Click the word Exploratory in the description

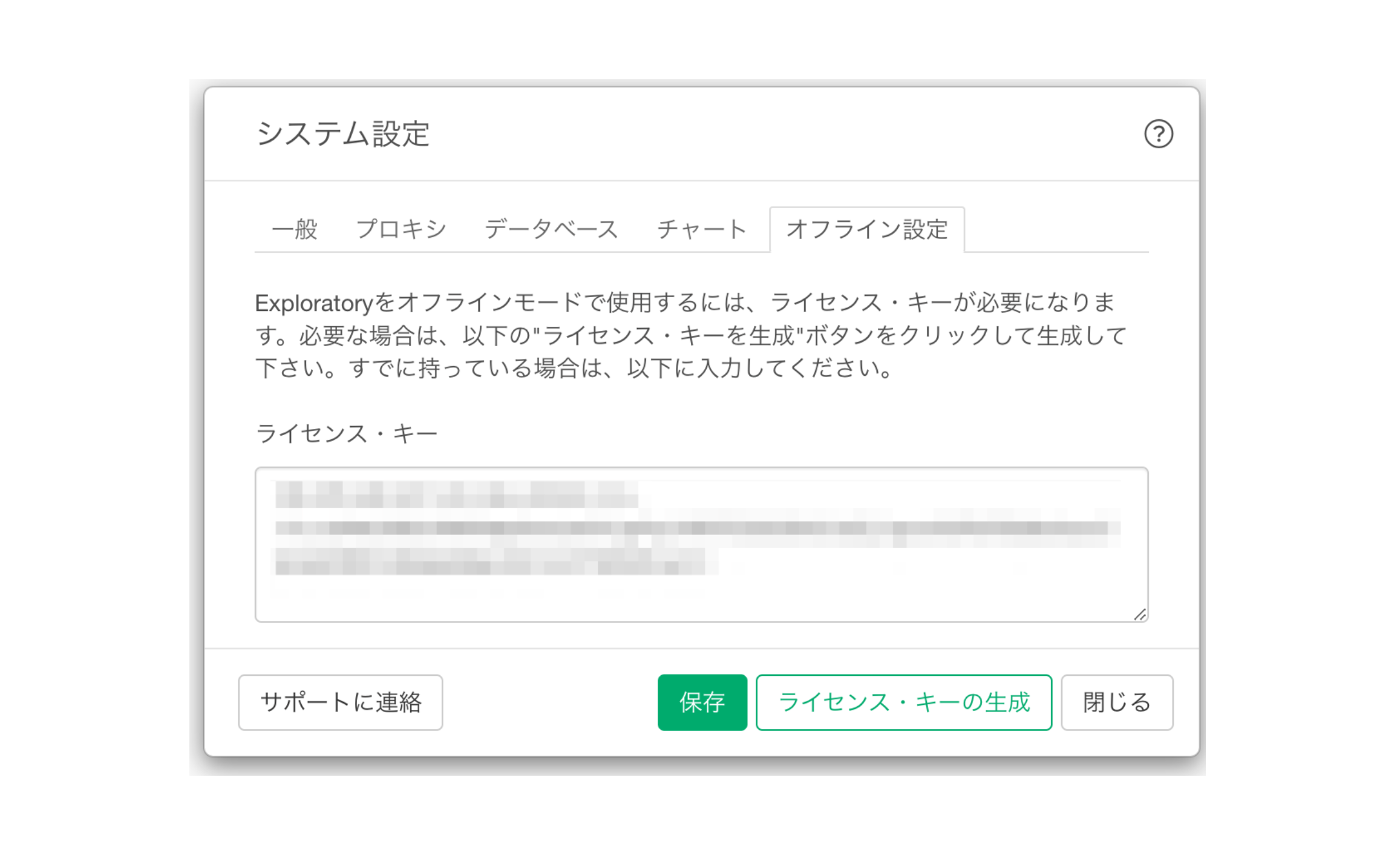314,303
